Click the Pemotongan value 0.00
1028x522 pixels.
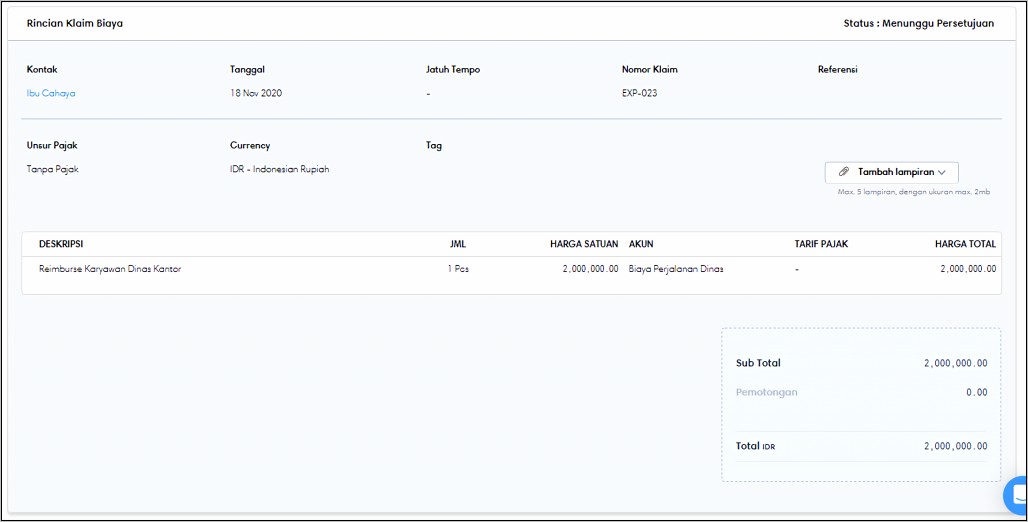point(976,392)
